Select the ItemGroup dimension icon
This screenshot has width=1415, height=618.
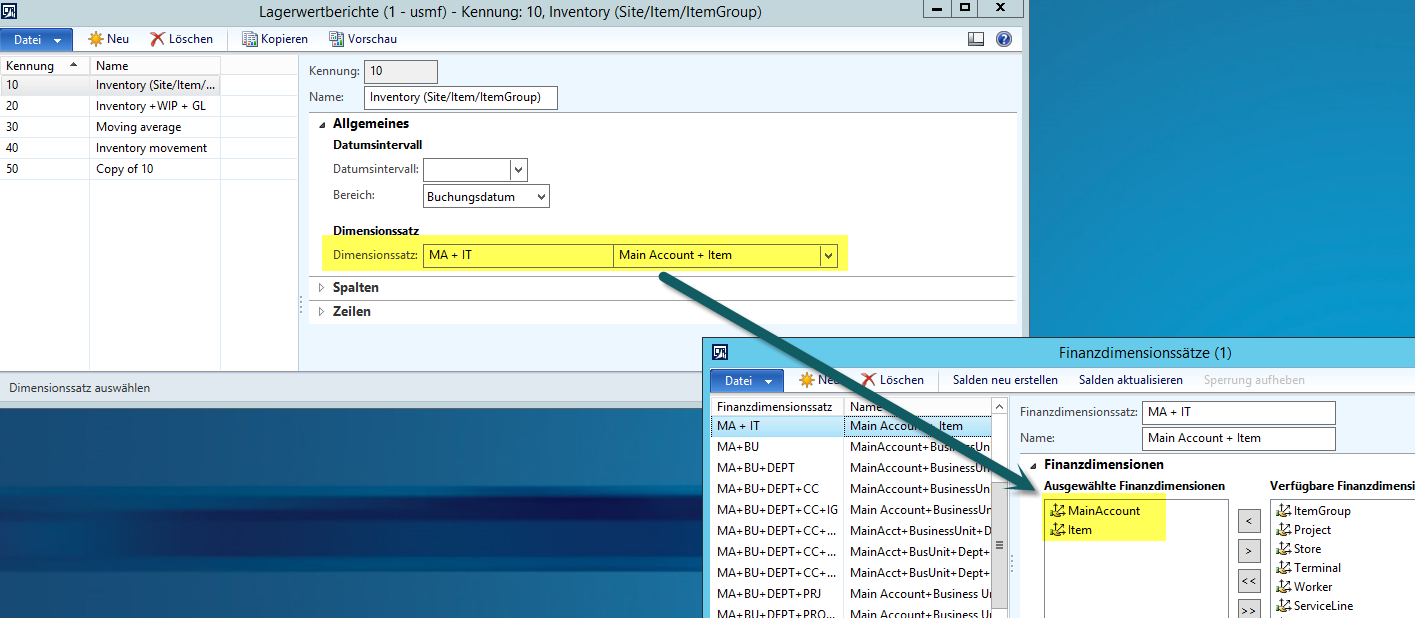[1284, 511]
